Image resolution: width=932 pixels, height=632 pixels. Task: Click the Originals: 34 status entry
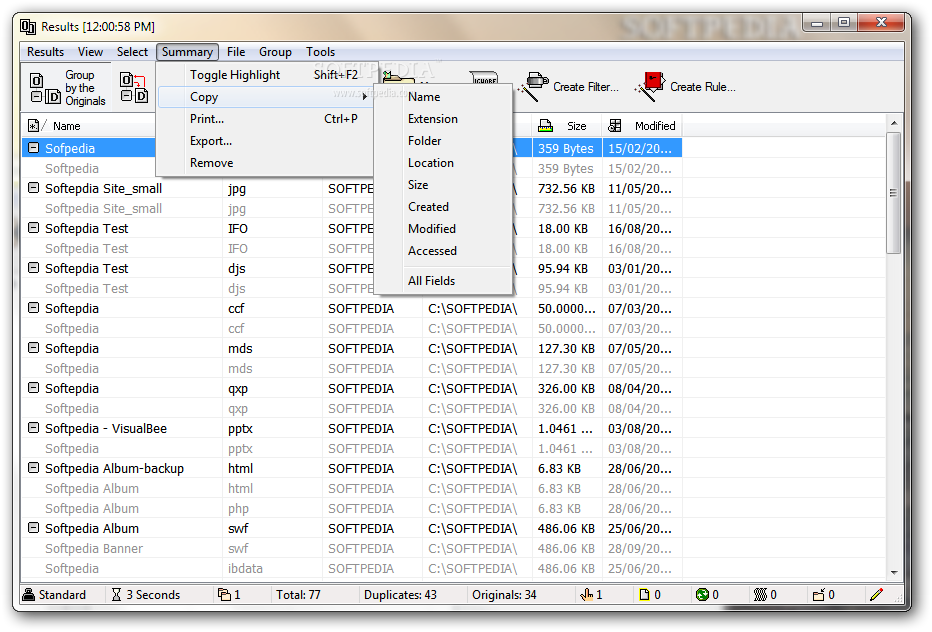click(x=504, y=595)
